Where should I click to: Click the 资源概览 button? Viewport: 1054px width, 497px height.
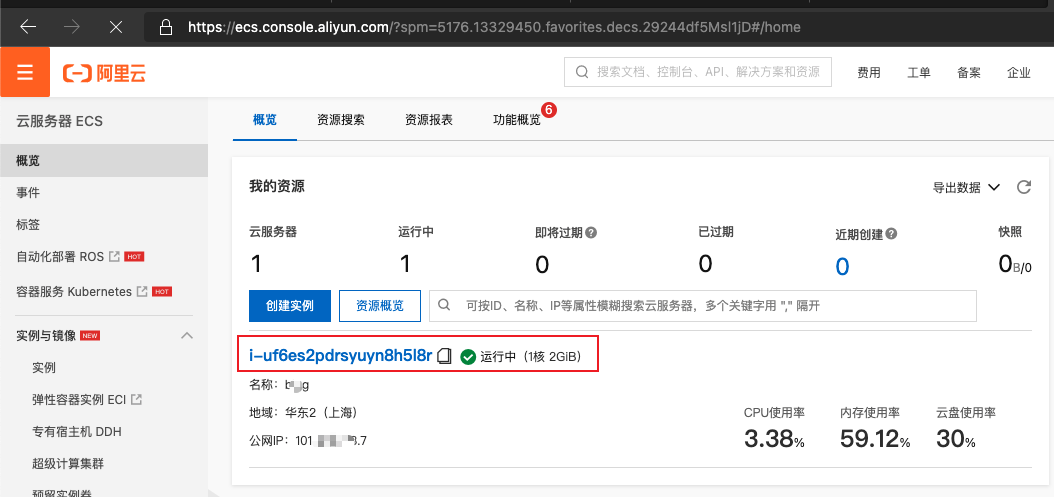point(380,306)
